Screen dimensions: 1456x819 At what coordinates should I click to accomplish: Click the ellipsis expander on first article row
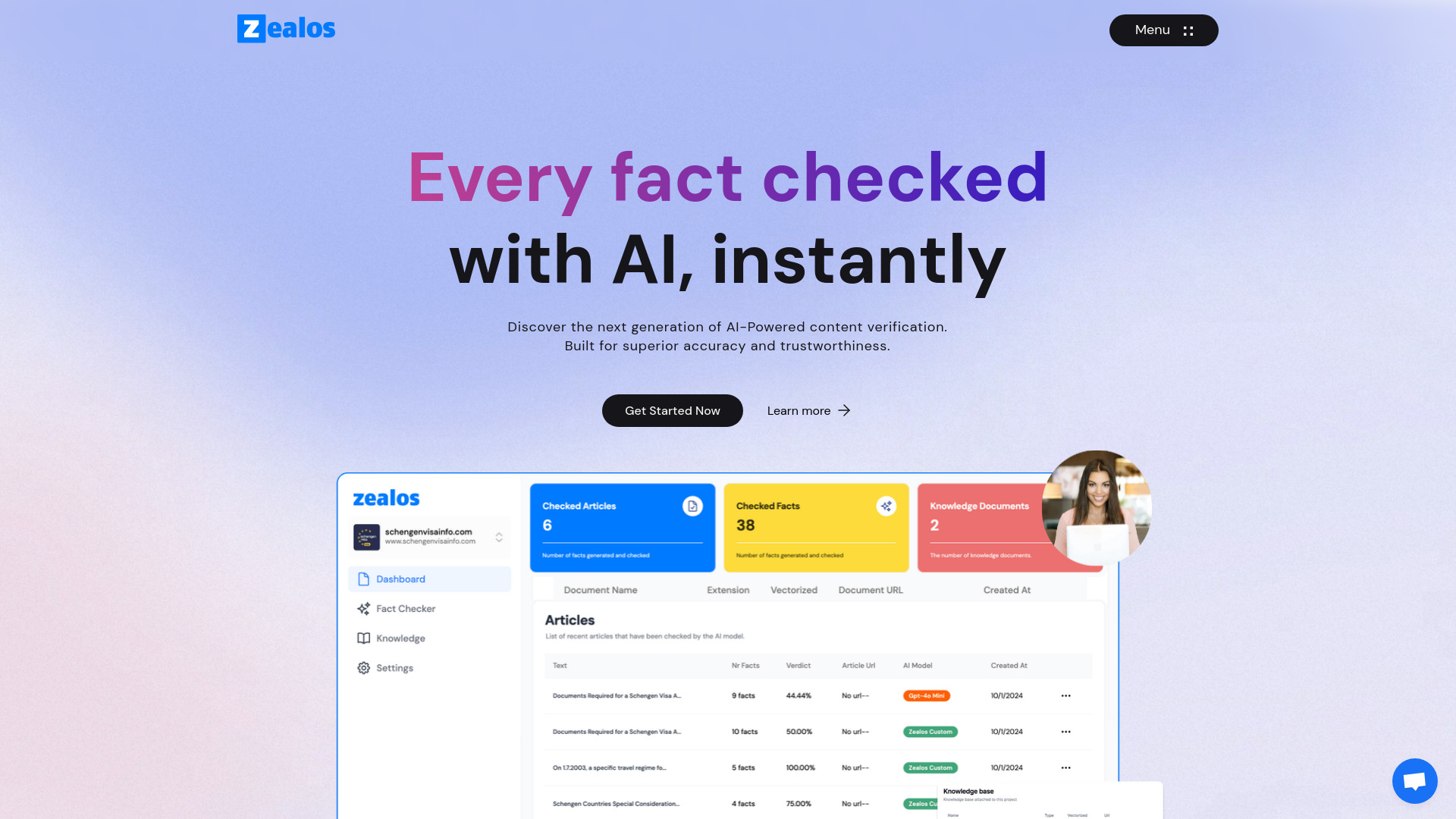click(x=1065, y=695)
